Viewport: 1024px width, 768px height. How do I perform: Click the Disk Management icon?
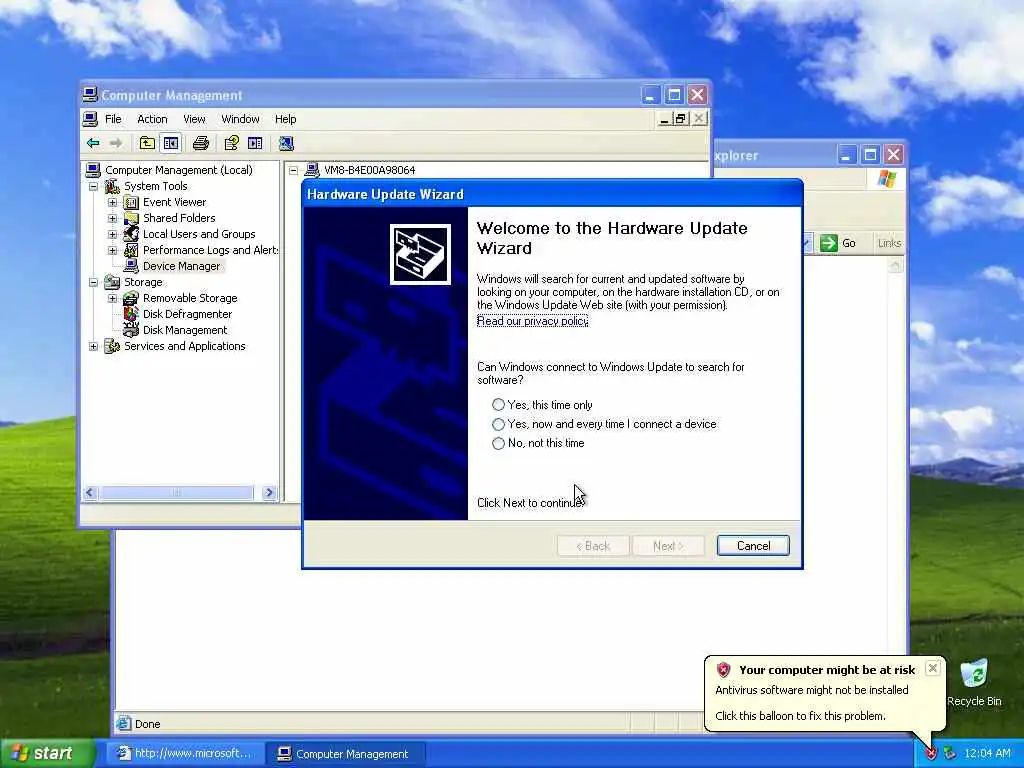click(x=131, y=330)
